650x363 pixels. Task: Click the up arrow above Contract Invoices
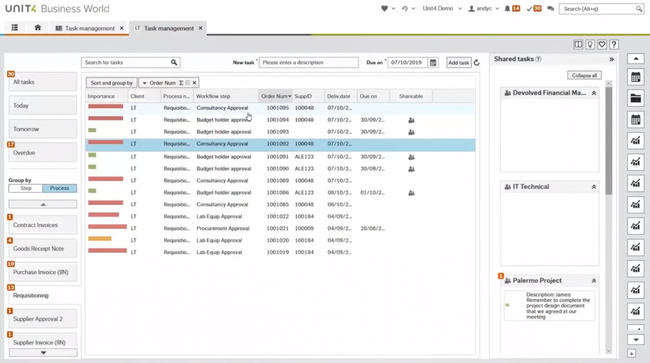tap(43, 204)
